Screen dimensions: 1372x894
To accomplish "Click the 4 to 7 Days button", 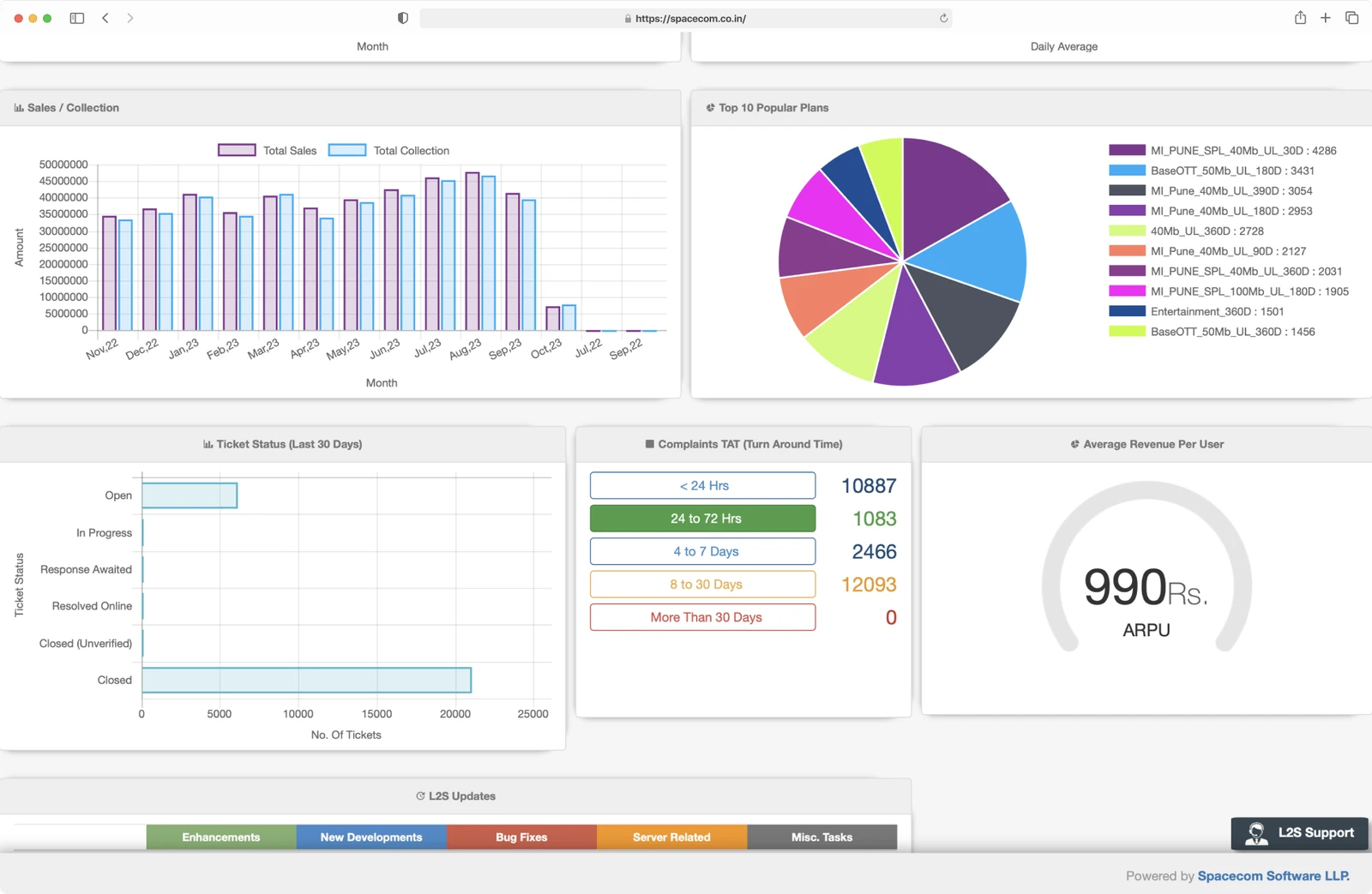I will click(702, 551).
